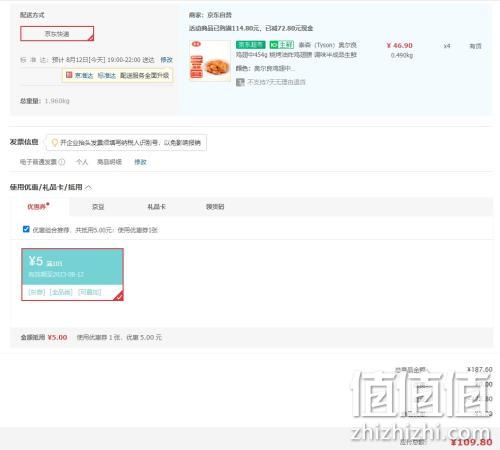Viewport: 500px width, 450px height.
Task: Click the red badge icon on product image
Action: (196, 44)
